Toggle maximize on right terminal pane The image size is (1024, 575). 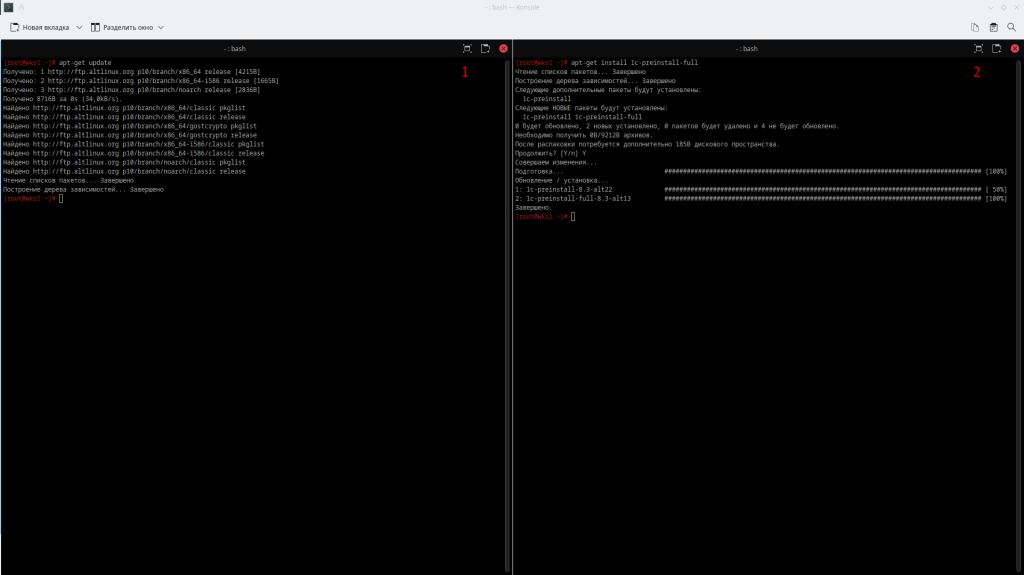pos(979,48)
